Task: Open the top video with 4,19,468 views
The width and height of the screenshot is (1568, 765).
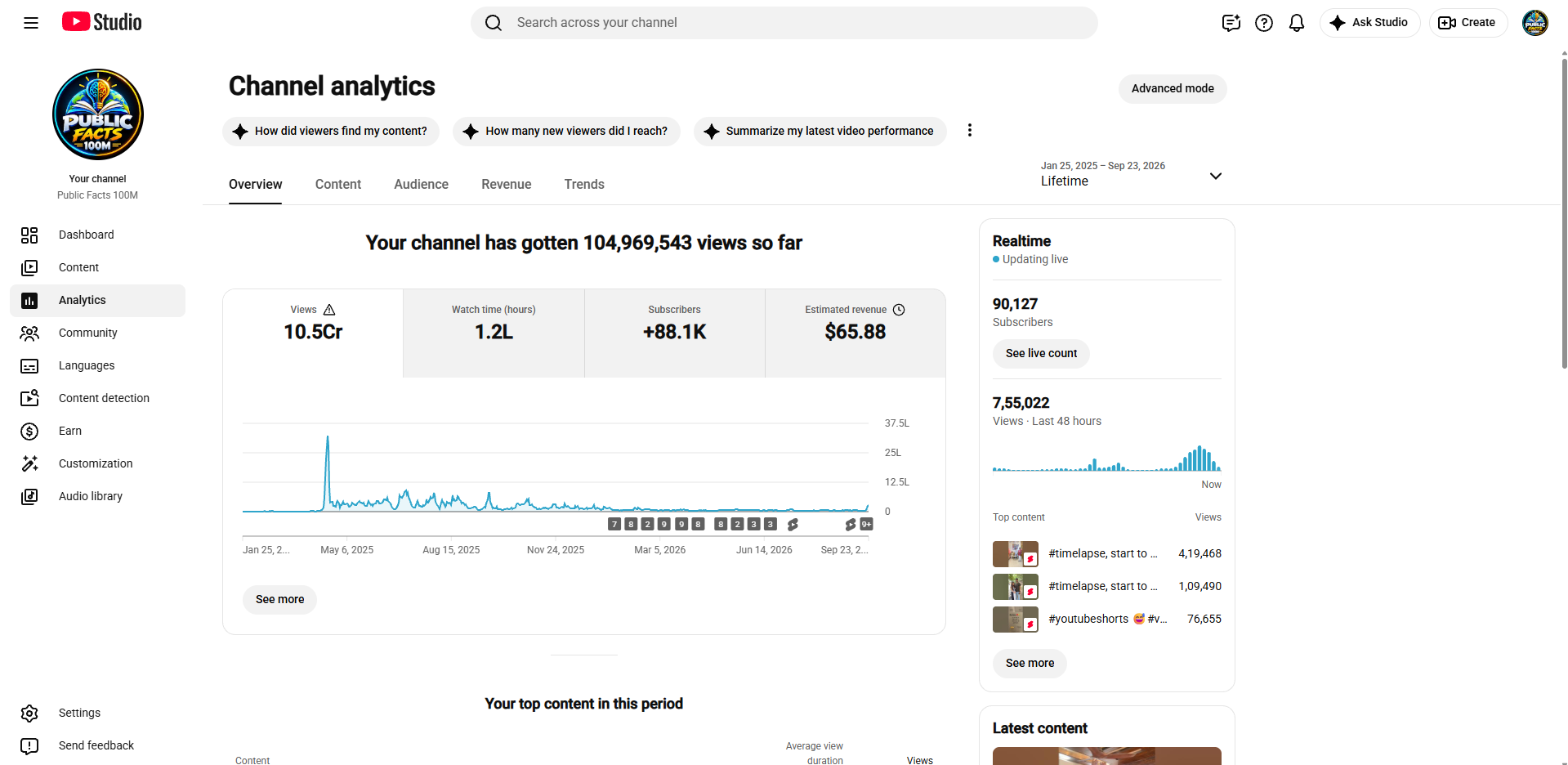Action: click(1107, 553)
